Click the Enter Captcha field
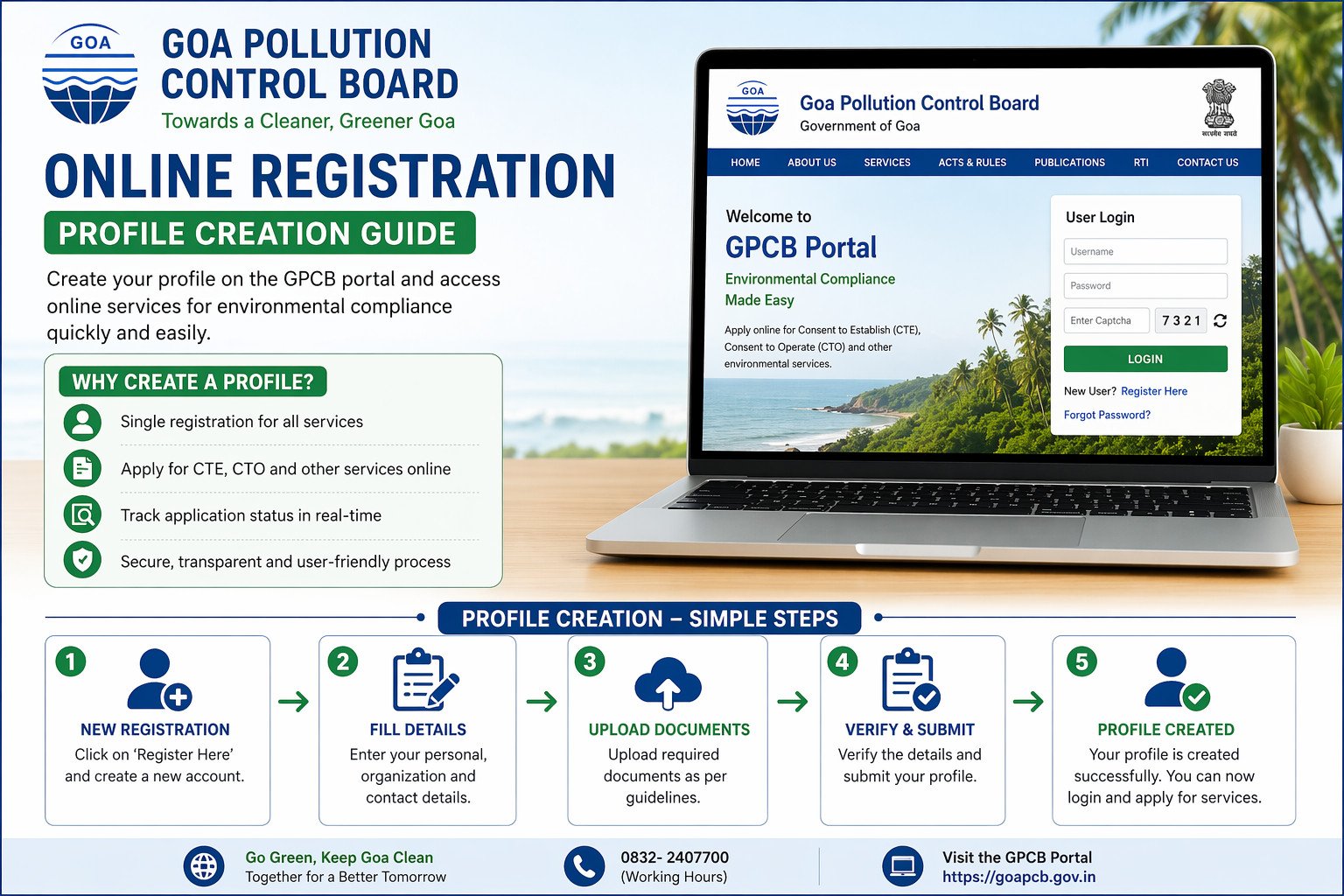 (x=1106, y=320)
